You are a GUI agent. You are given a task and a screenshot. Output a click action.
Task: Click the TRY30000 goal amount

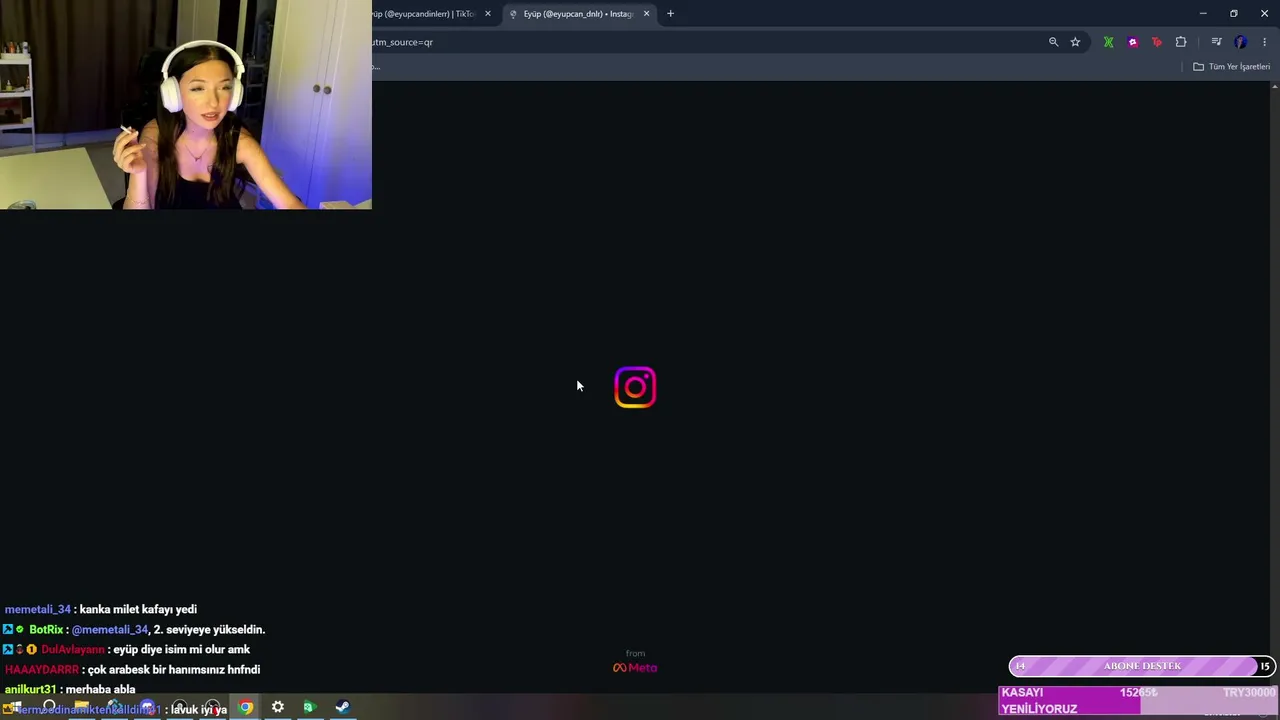pyautogui.click(x=1249, y=692)
